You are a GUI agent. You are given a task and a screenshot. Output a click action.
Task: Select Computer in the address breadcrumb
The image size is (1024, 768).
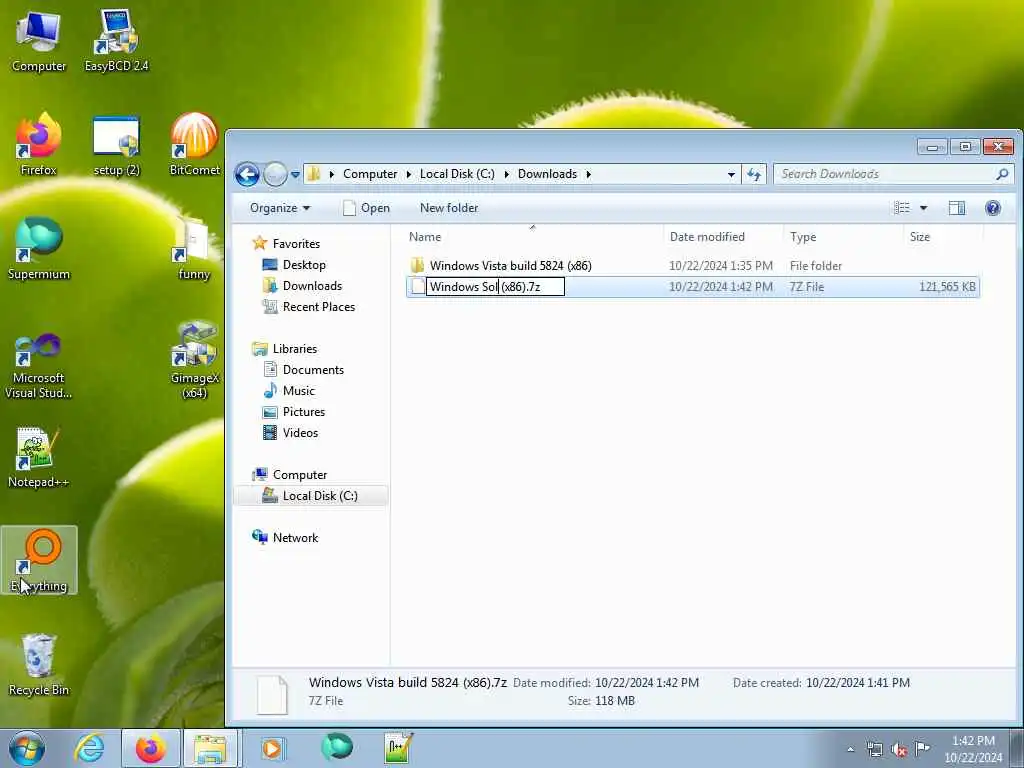point(370,174)
